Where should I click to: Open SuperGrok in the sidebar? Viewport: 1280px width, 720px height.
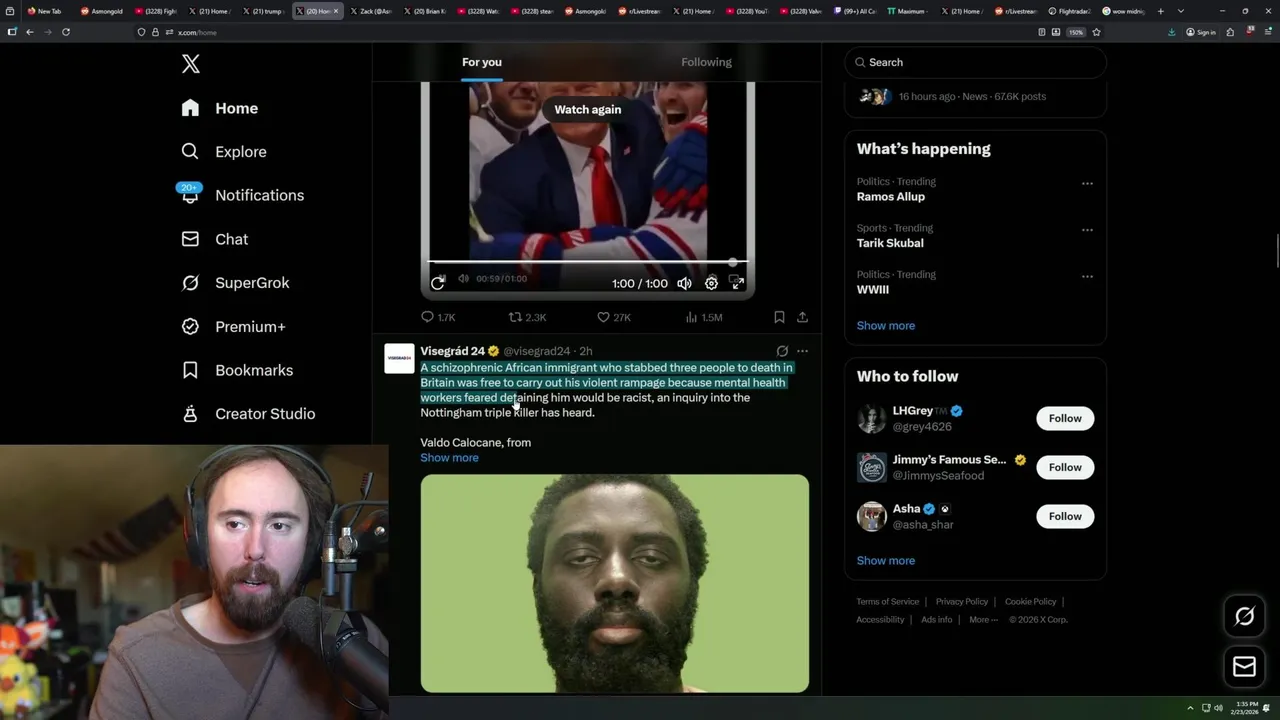tap(235, 283)
